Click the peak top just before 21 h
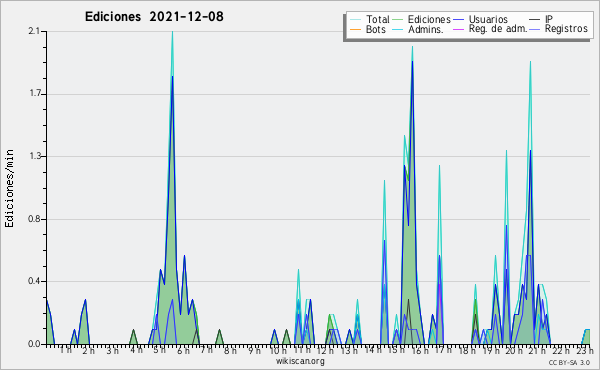The width and height of the screenshot is (600, 370). [x=530, y=62]
